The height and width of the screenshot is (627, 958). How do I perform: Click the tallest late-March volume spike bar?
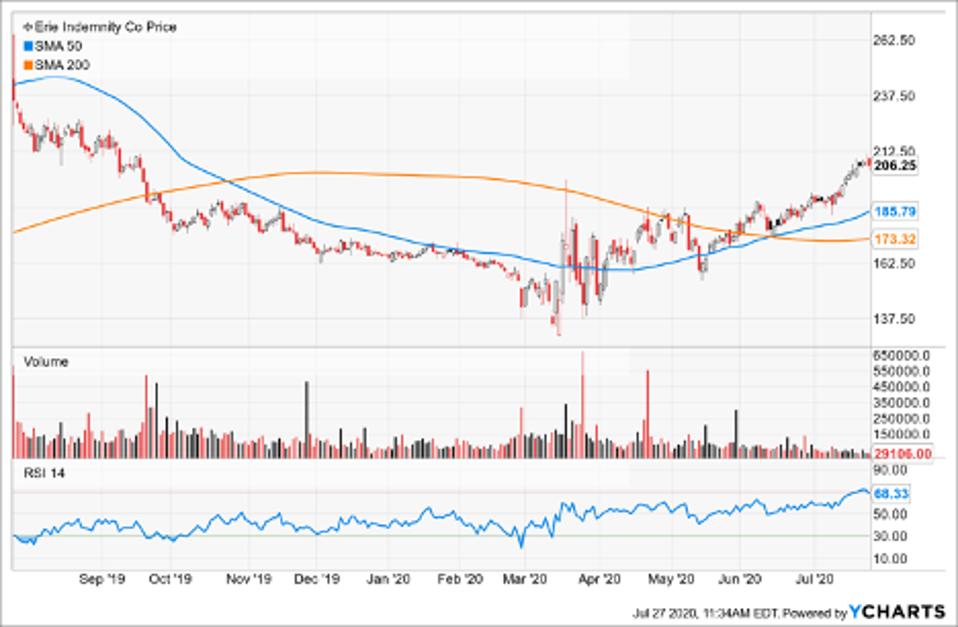(582, 405)
